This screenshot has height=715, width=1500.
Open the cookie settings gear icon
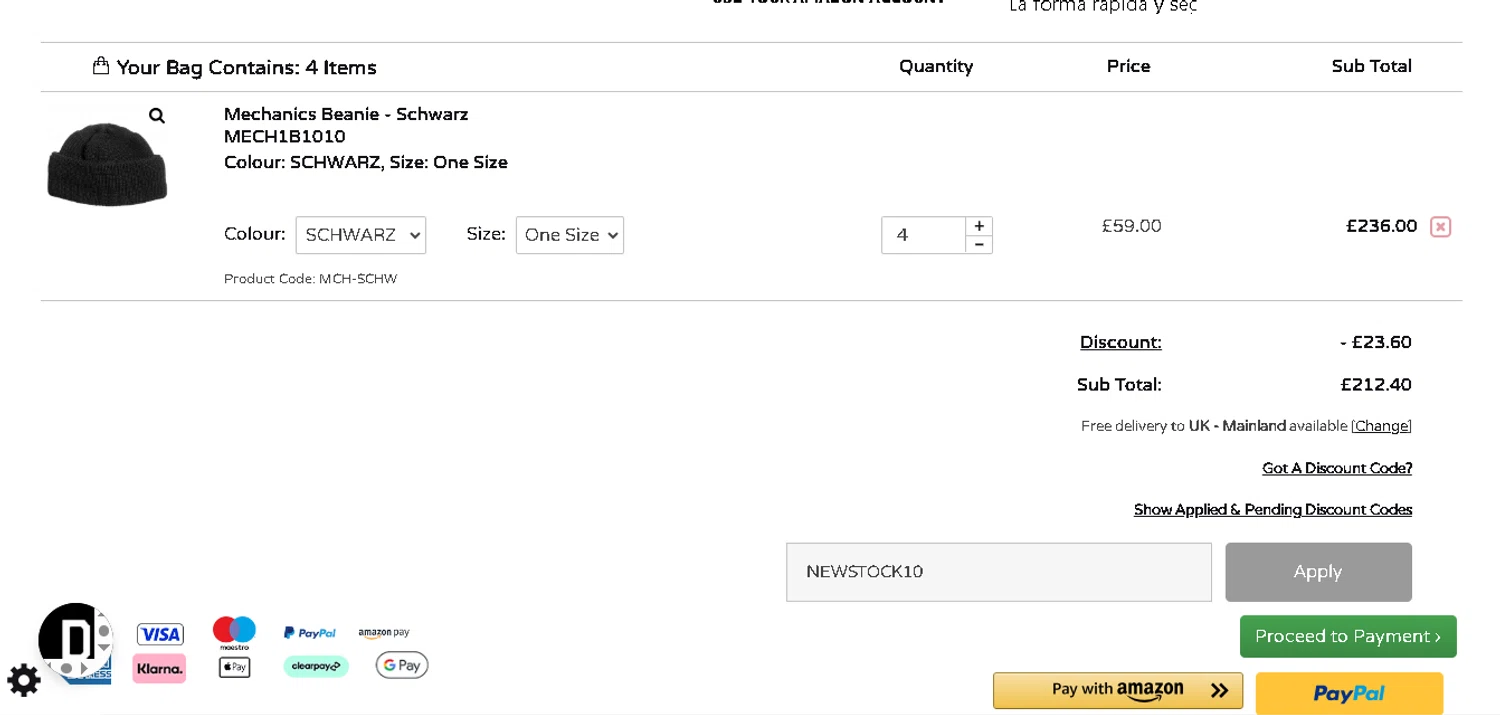[24, 680]
